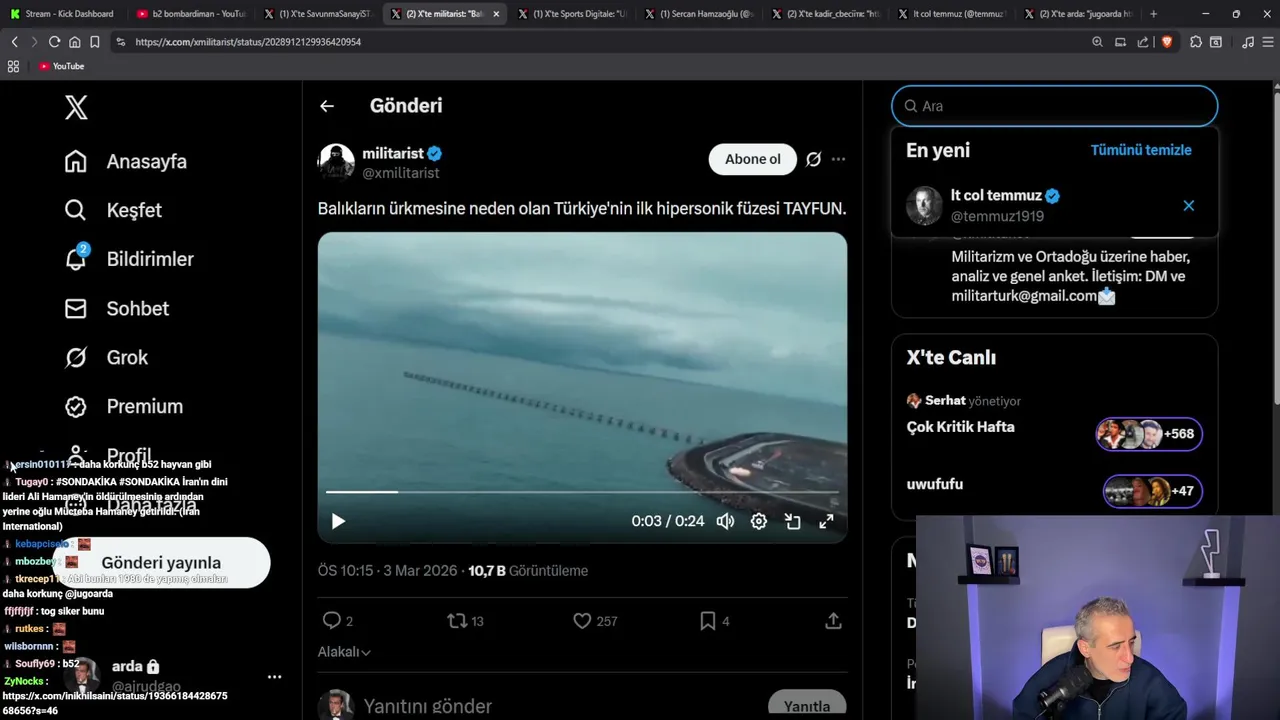Click browser home button
The height and width of the screenshot is (720, 1280).
pos(74,42)
